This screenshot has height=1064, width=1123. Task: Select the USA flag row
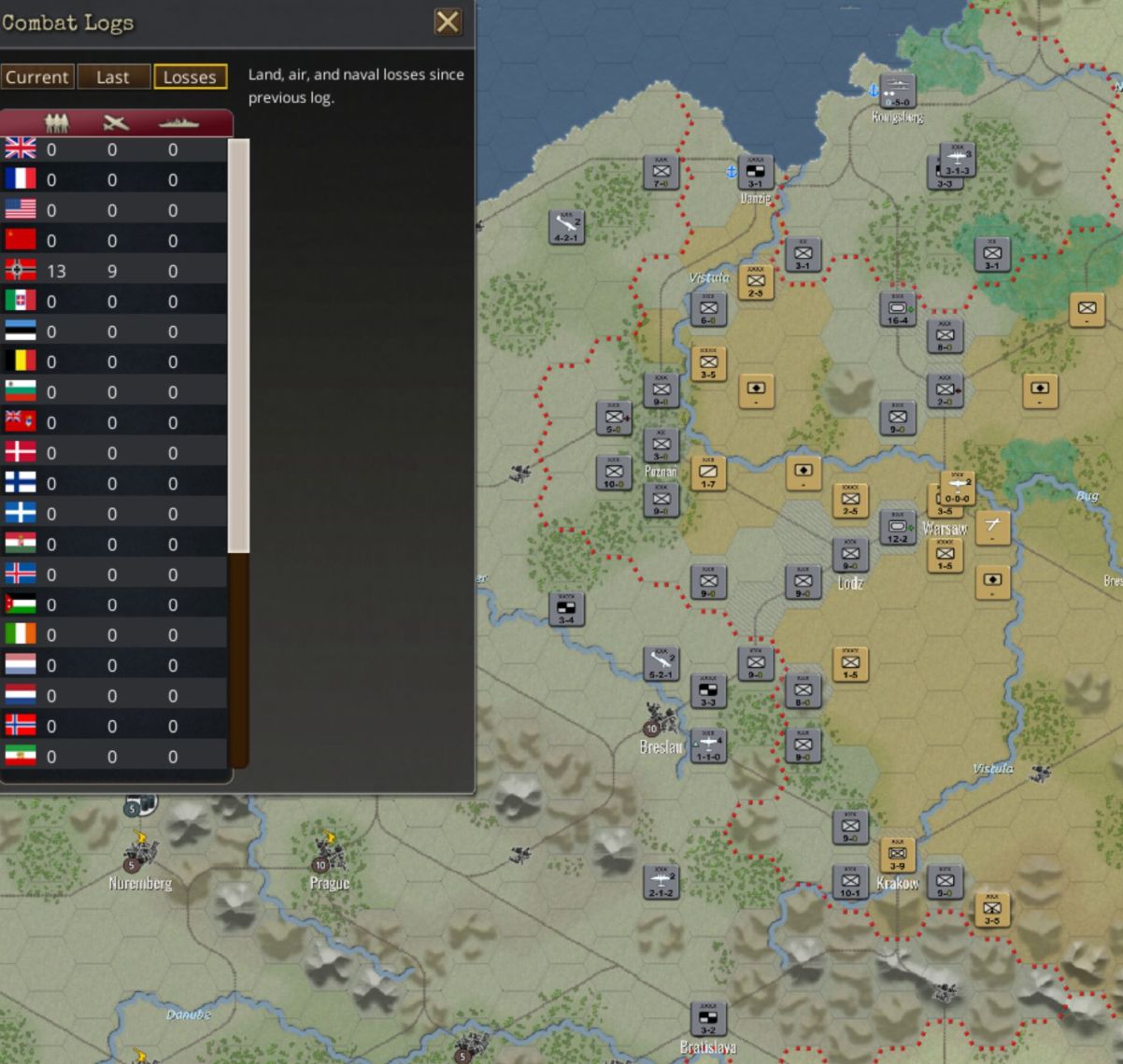click(x=113, y=210)
